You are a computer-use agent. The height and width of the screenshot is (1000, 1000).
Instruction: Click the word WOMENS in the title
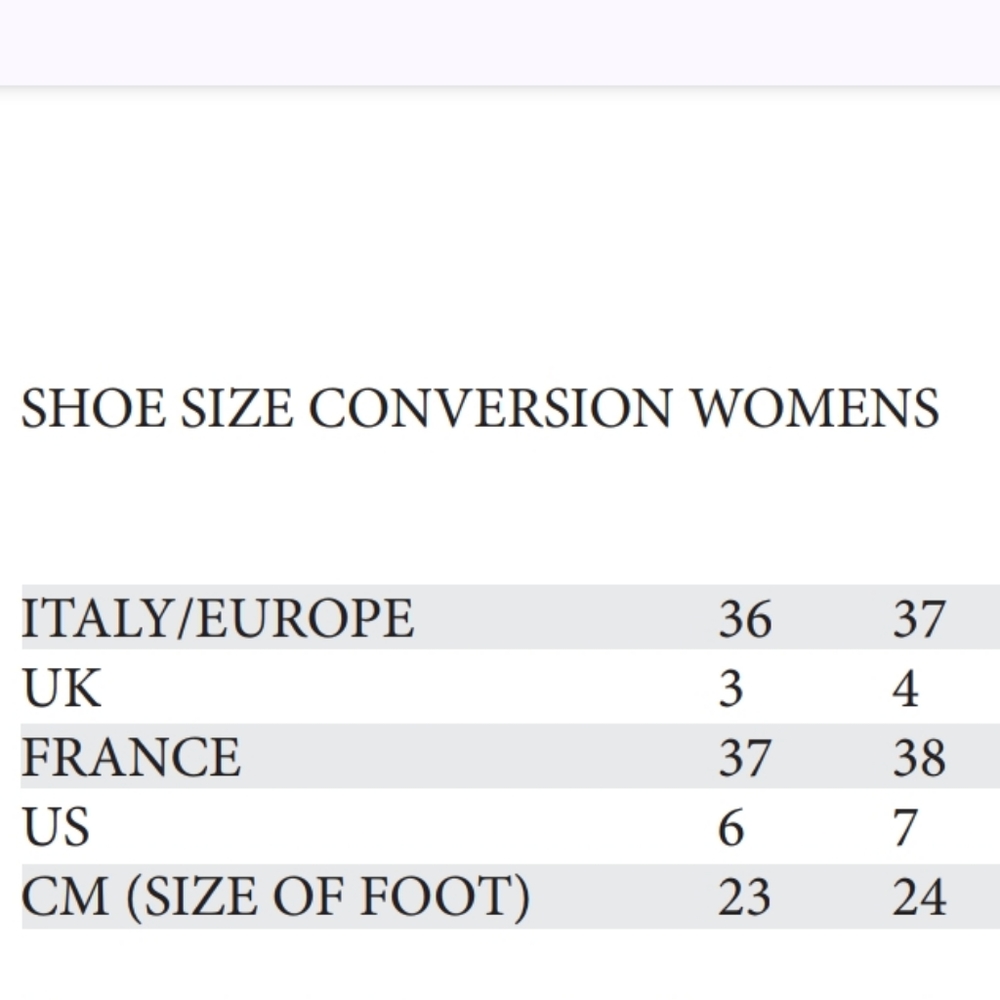(815, 408)
